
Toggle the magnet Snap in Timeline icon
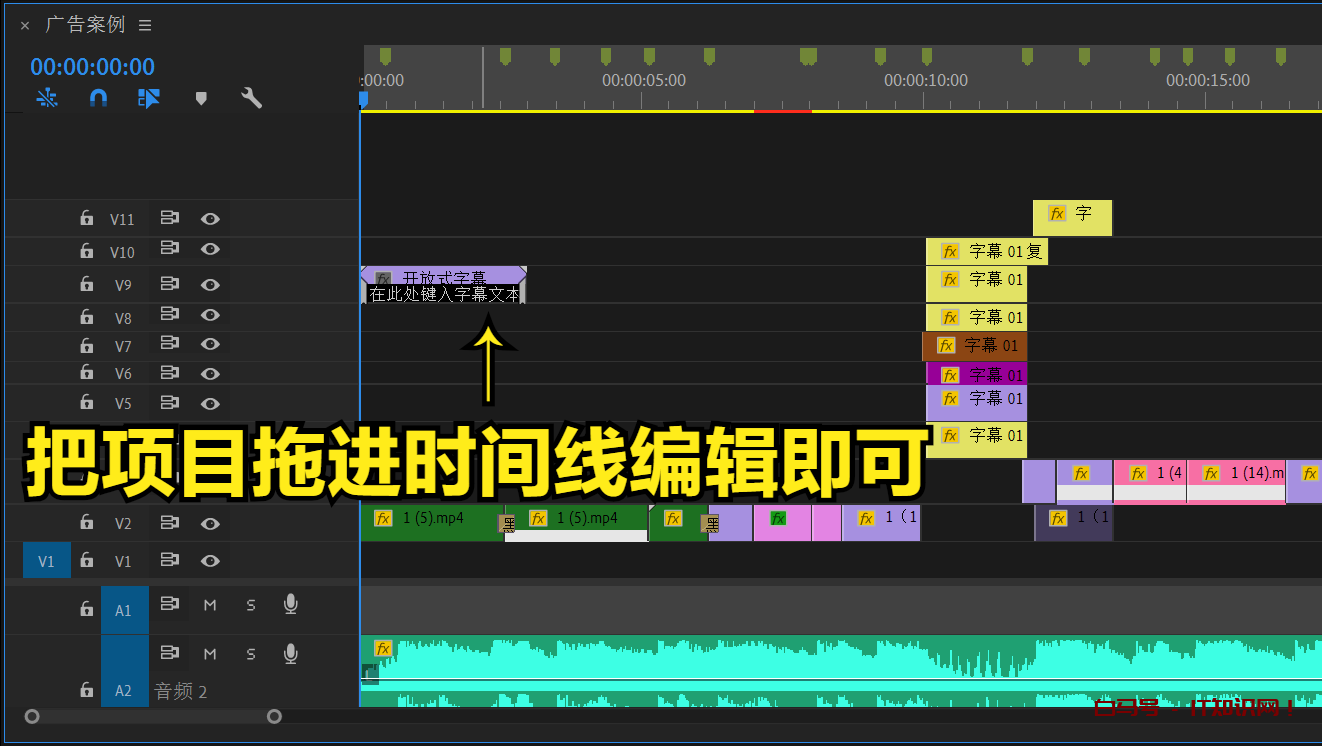pos(98,98)
